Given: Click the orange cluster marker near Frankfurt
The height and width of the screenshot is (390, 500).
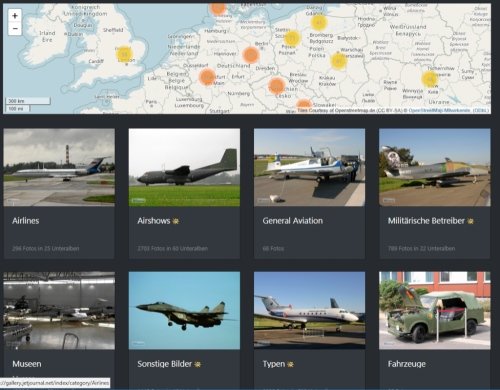Looking at the screenshot, I should pyautogui.click(x=207, y=77).
